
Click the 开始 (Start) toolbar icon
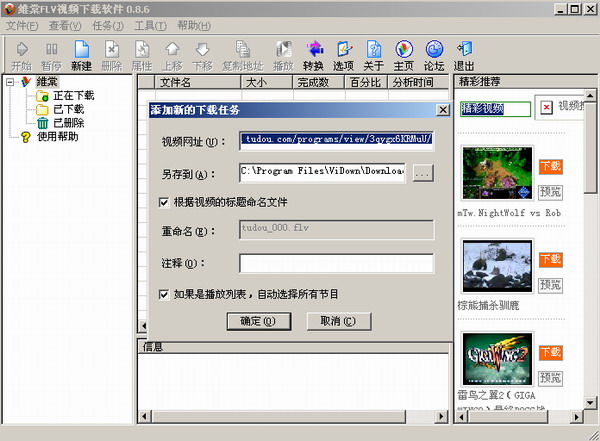pyautogui.click(x=21, y=53)
